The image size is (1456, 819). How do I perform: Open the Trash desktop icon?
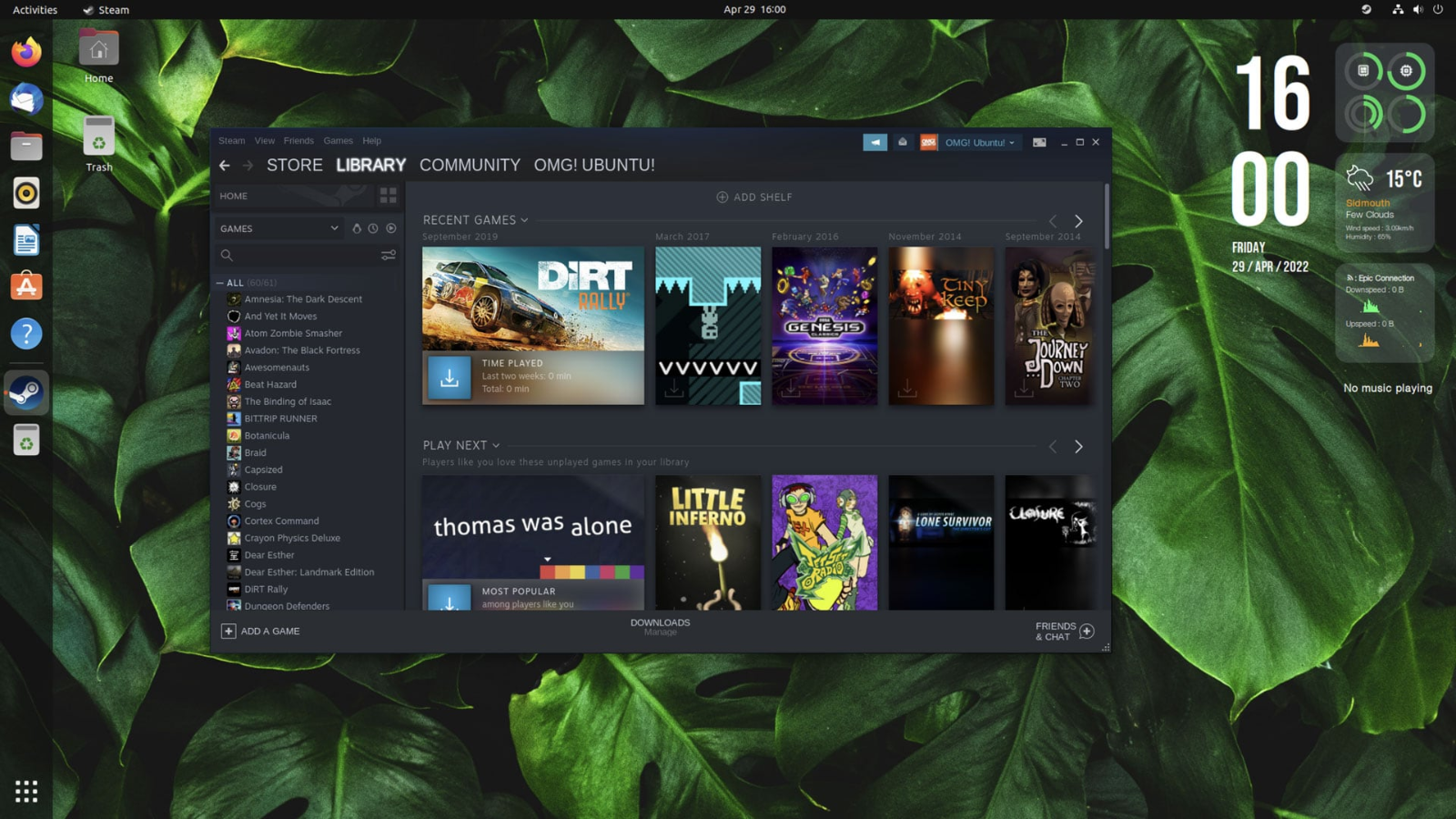(x=98, y=144)
